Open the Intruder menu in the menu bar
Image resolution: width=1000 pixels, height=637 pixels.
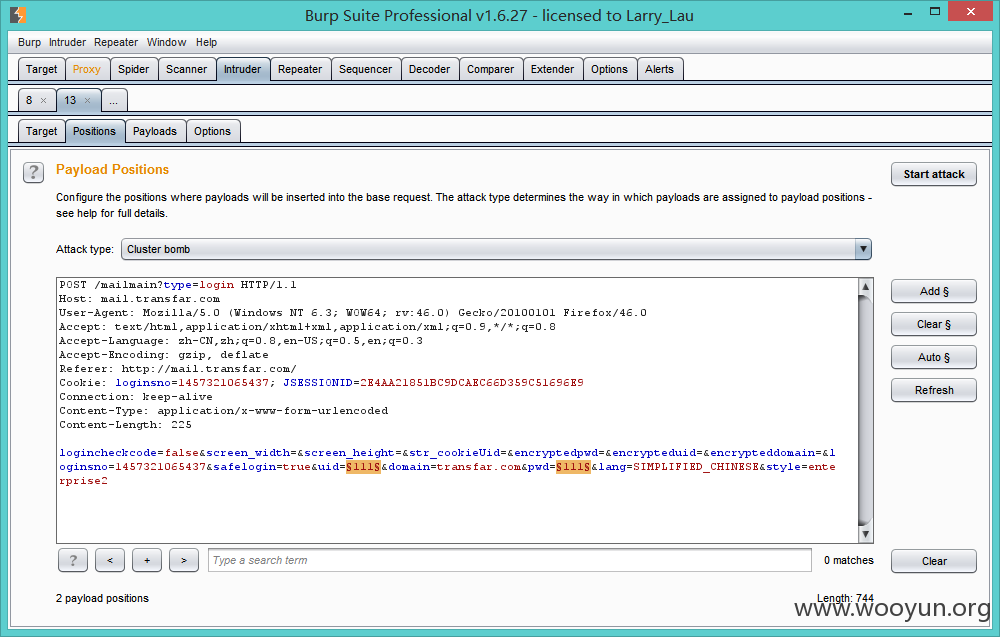[67, 42]
